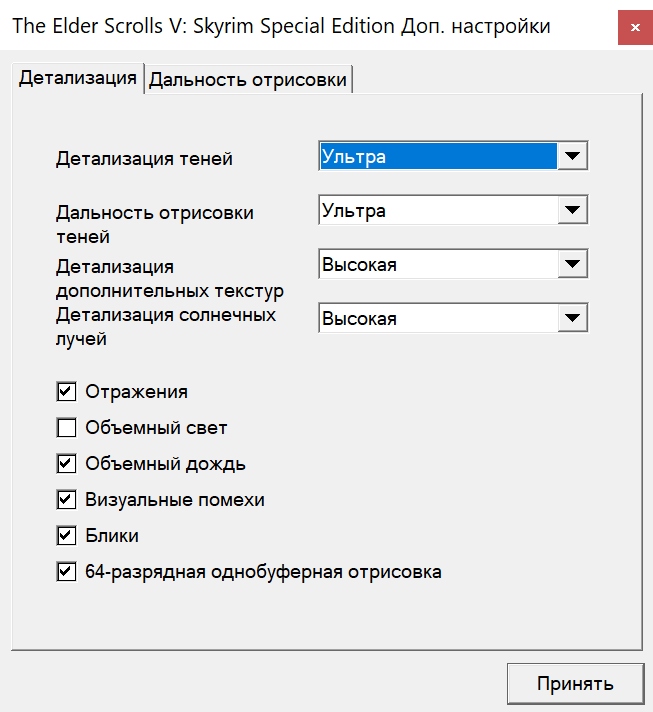The width and height of the screenshot is (653, 712).
Task: Toggle the Визуальные помехи checkbox
Action: [67, 500]
